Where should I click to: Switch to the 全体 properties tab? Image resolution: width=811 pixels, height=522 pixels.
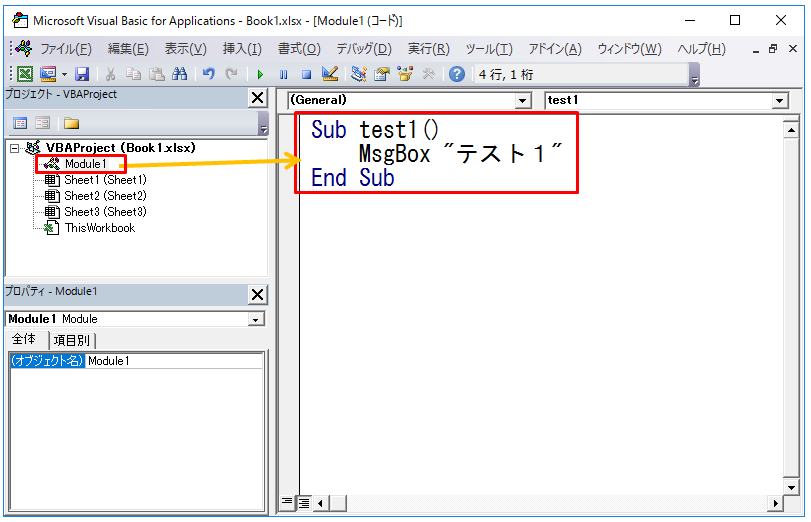tap(24, 339)
